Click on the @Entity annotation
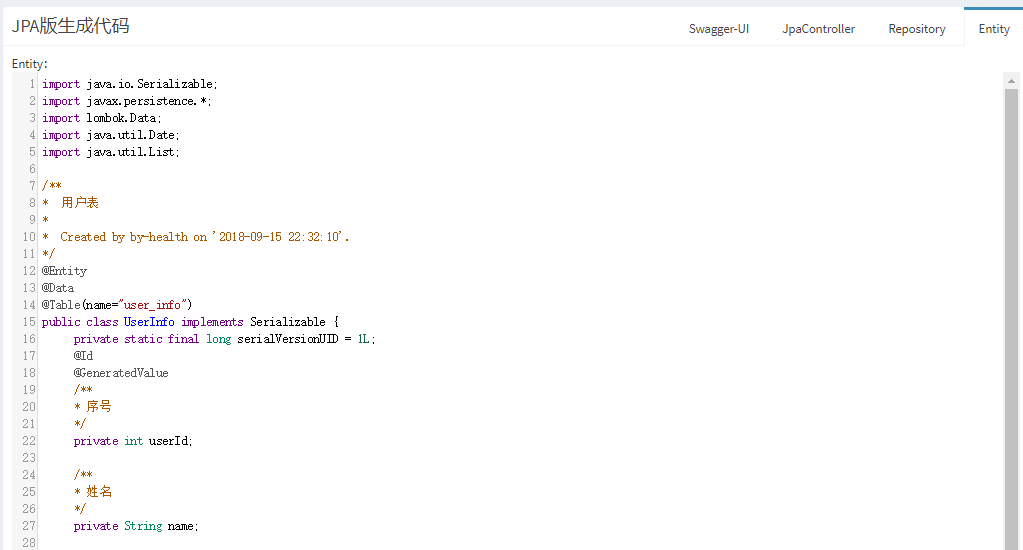The width and height of the screenshot is (1023, 550). [x=64, y=271]
